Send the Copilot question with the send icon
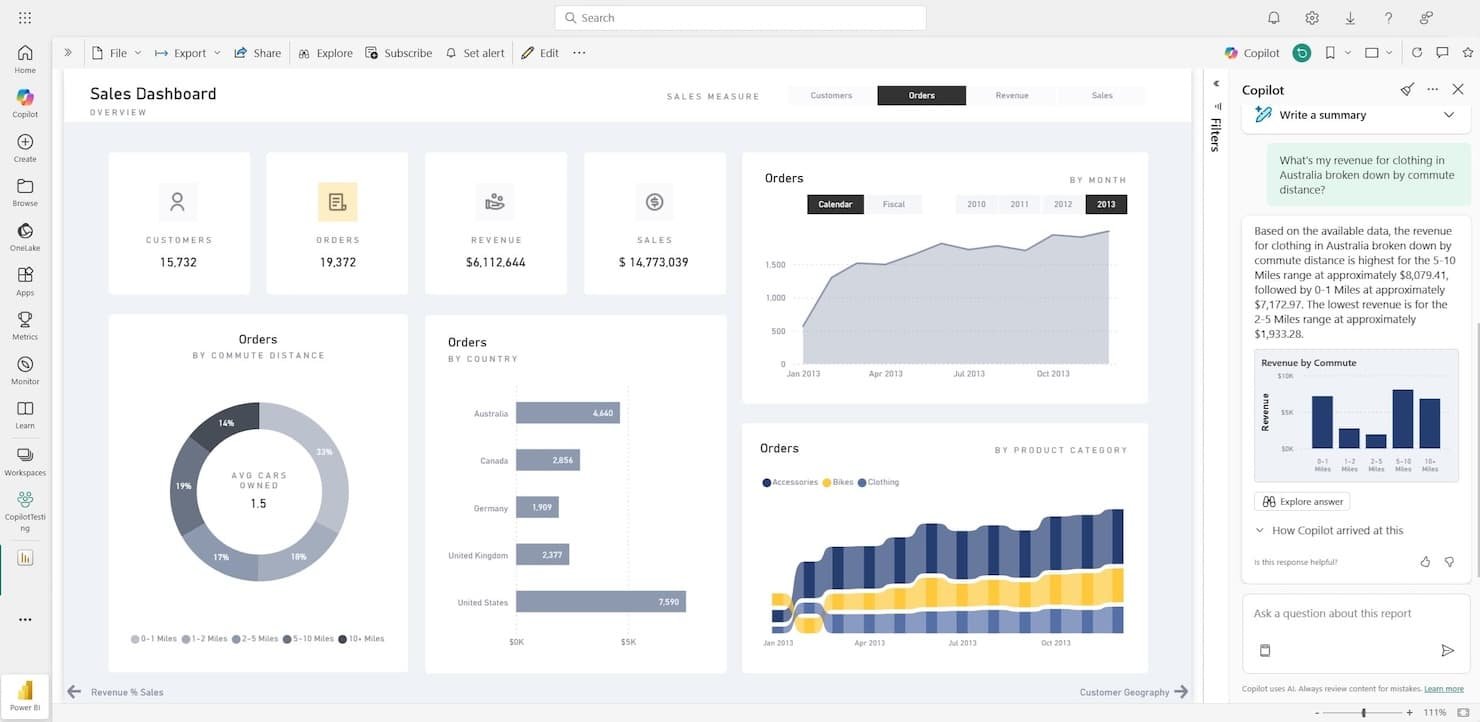1480x722 pixels. coord(1447,650)
